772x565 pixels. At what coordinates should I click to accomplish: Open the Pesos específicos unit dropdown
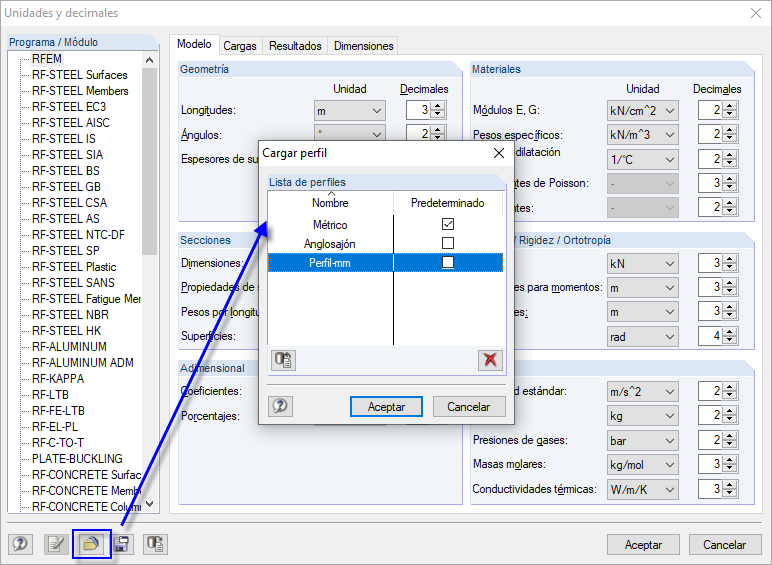click(643, 134)
